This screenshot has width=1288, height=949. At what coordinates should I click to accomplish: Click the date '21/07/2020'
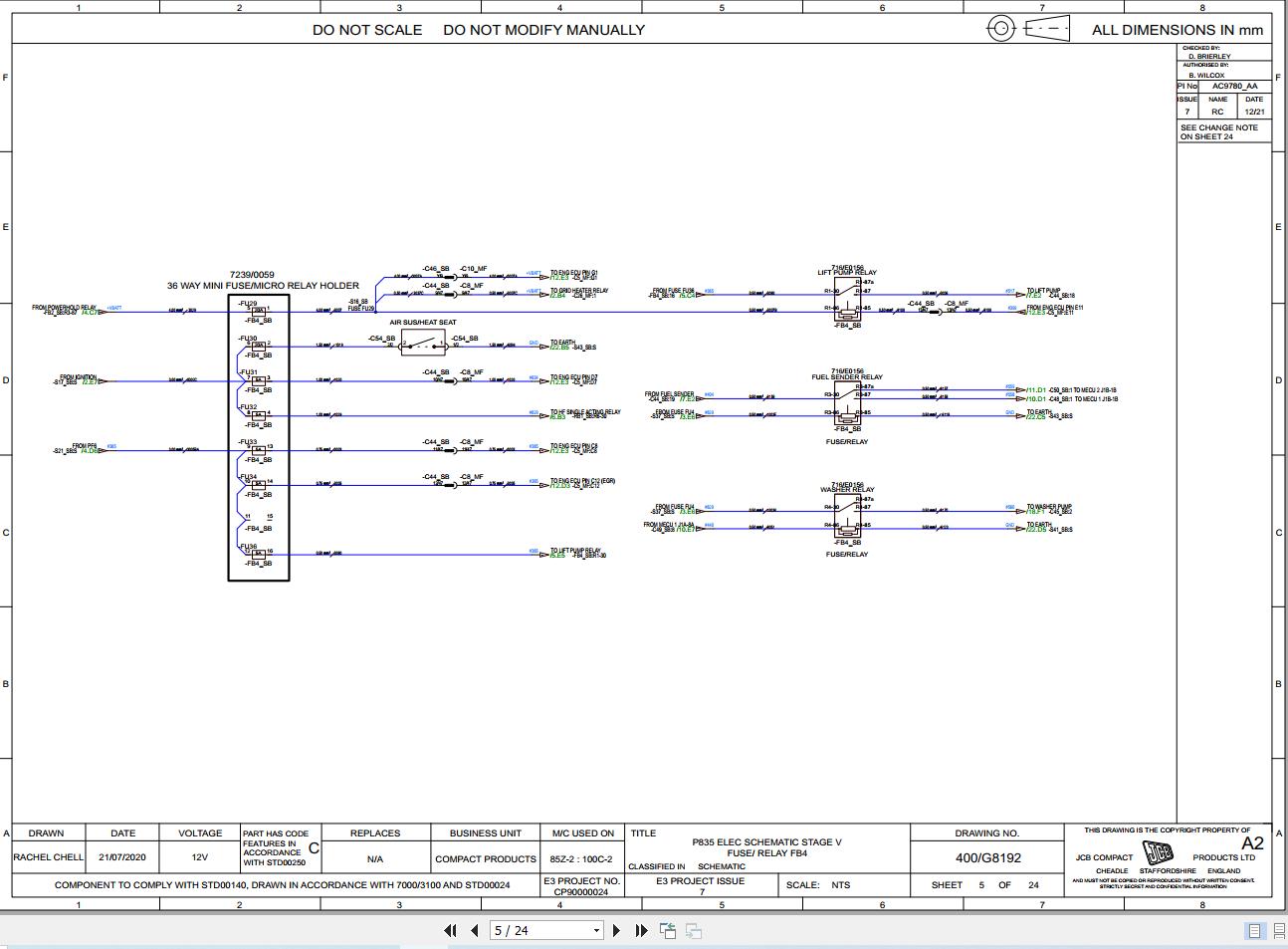click(x=122, y=857)
